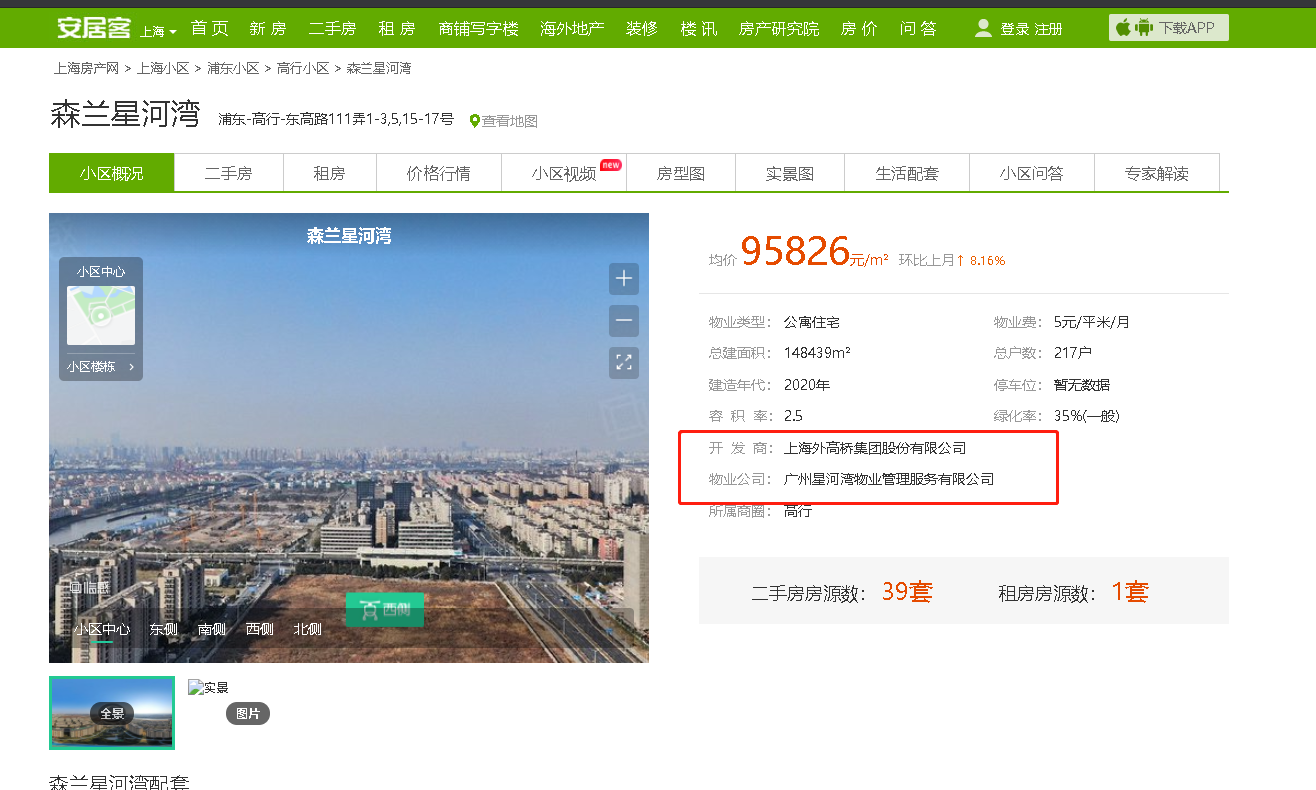
Task: Open the 图片 thumbnail
Action: tap(248, 713)
